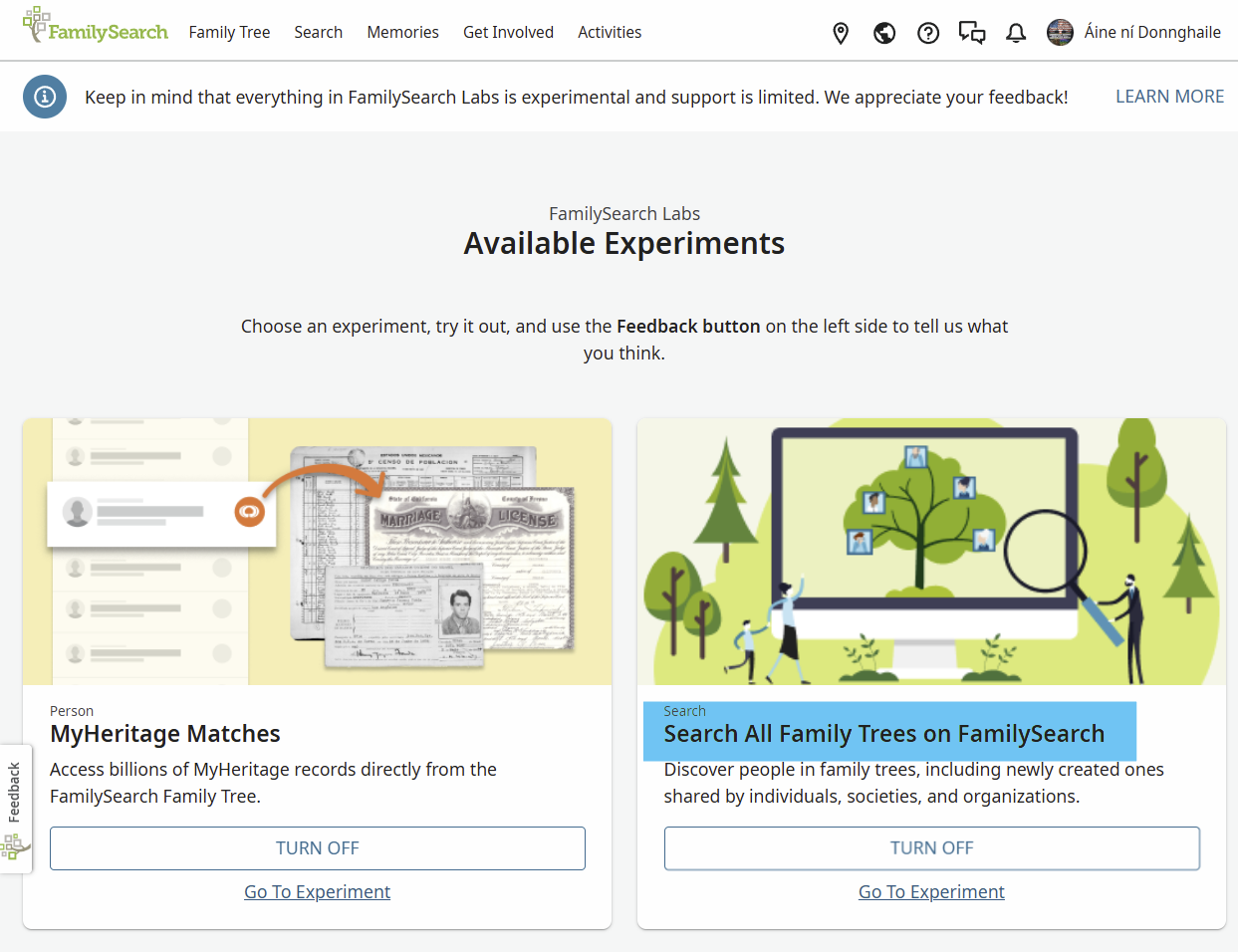
Task: Click the MyHeritage Matches heading
Action: coord(165,734)
